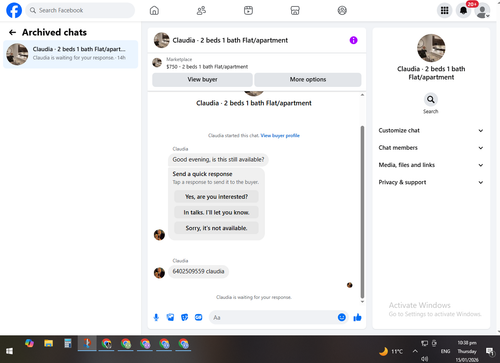
Task: Open conversation information purple icon
Action: [x=353, y=40]
